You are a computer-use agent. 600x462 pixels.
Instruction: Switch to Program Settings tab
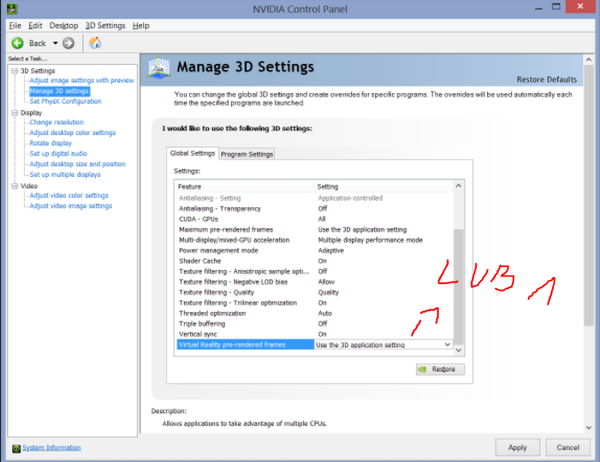[x=247, y=154]
